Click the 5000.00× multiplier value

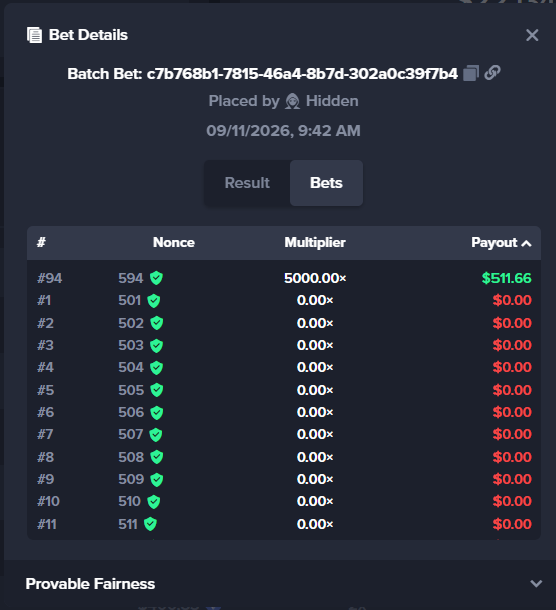coord(315,278)
